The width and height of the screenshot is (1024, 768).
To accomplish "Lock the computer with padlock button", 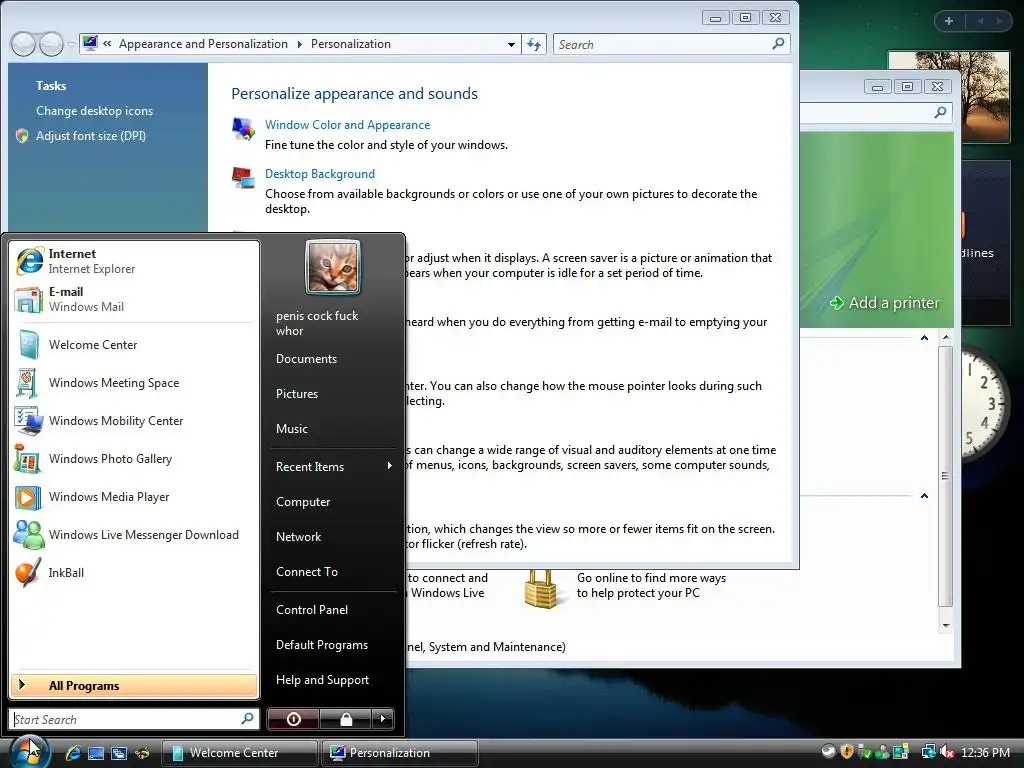I will 346,719.
